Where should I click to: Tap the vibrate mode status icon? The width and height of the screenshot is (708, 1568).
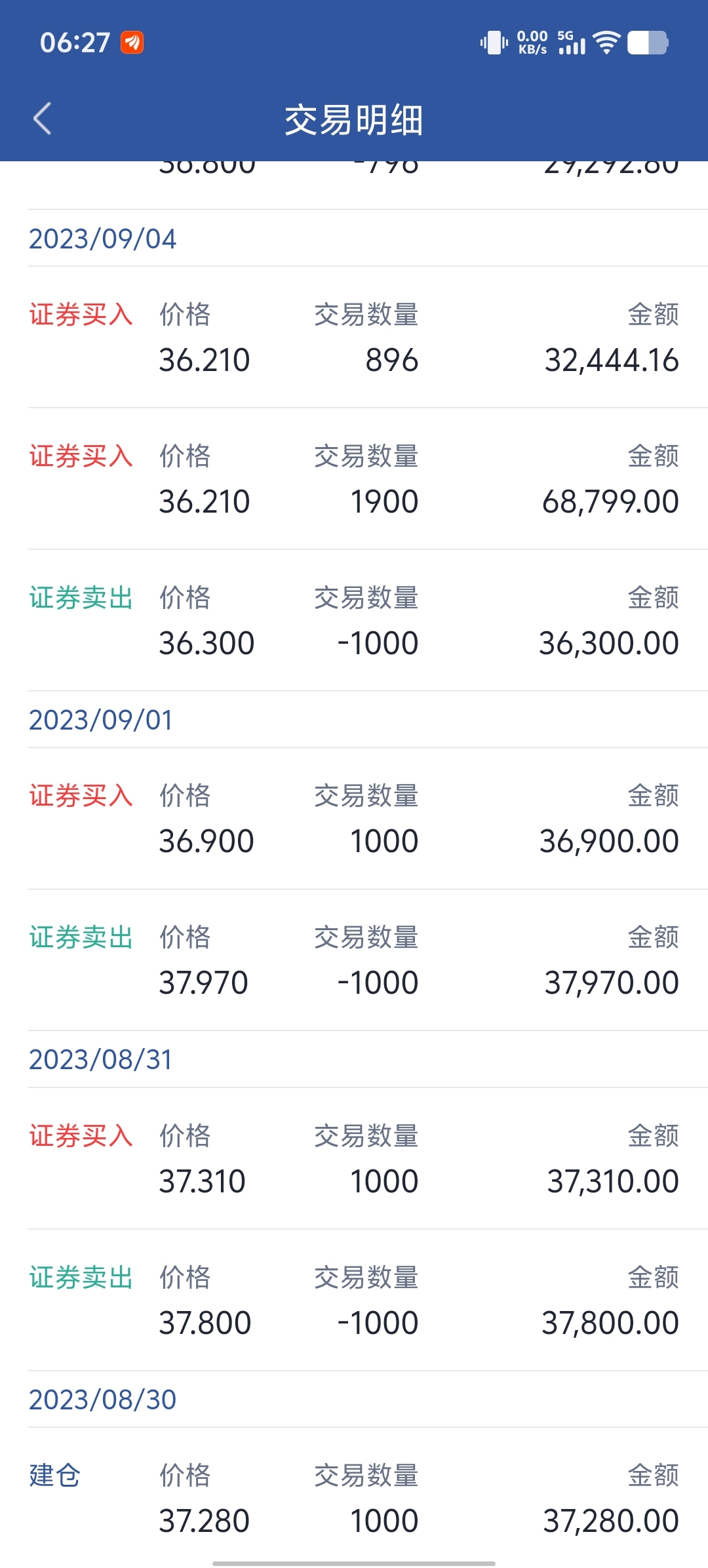(494, 43)
